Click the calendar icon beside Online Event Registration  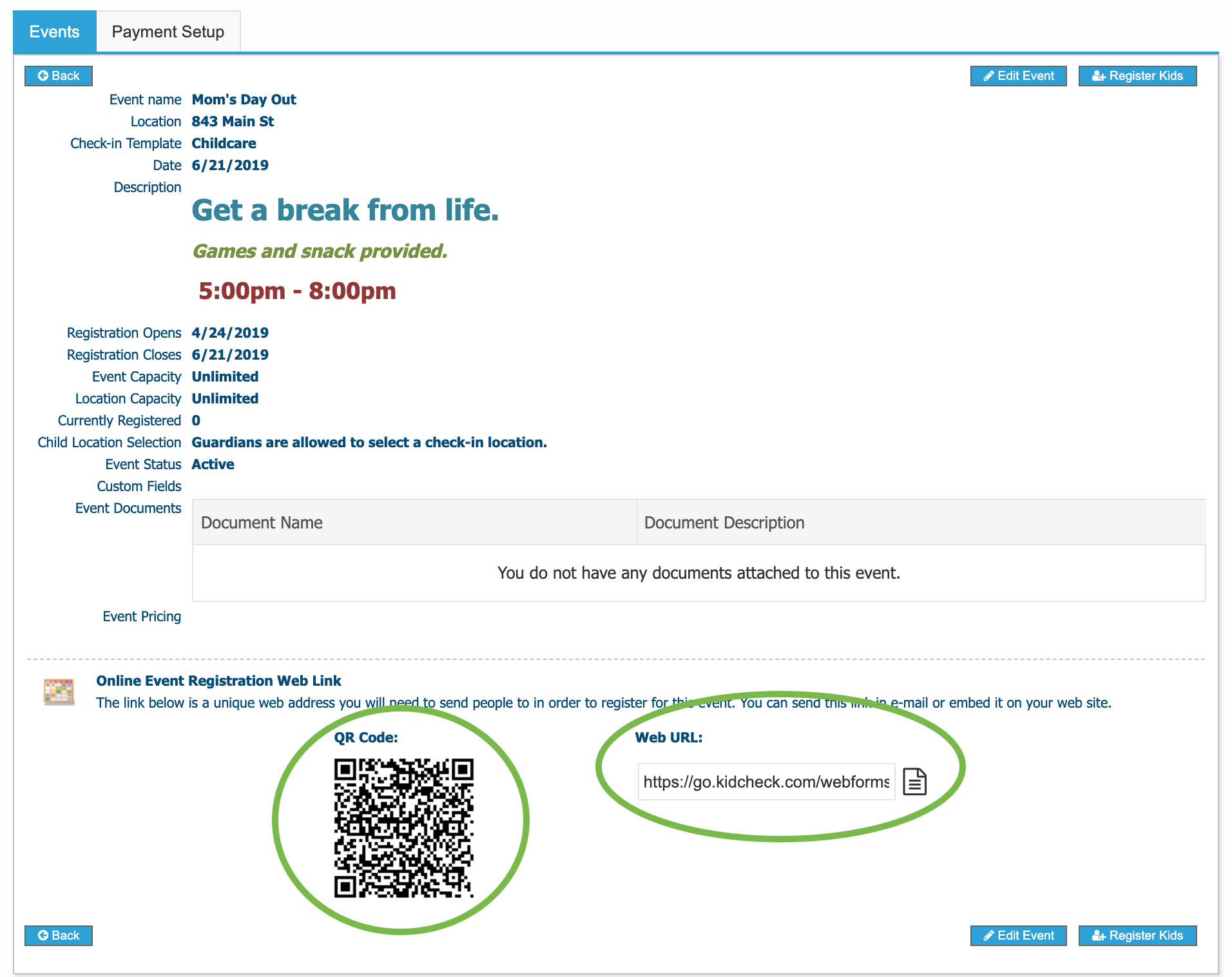[59, 692]
